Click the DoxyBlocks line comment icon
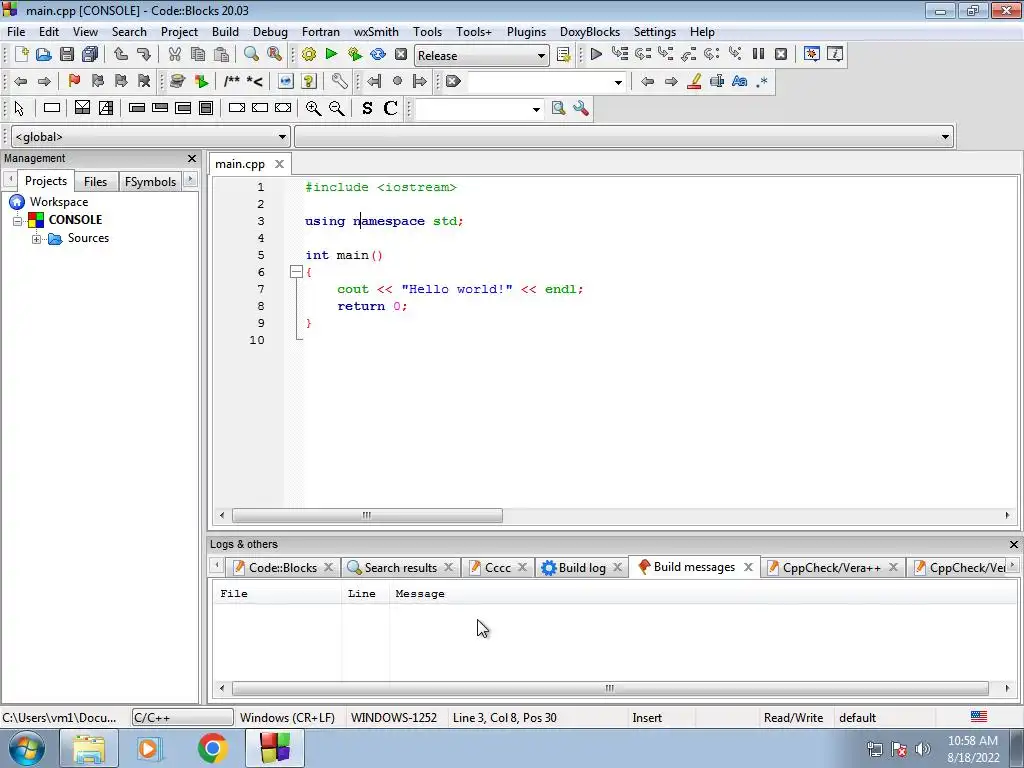Image resolution: width=1024 pixels, height=768 pixels. pos(255,81)
